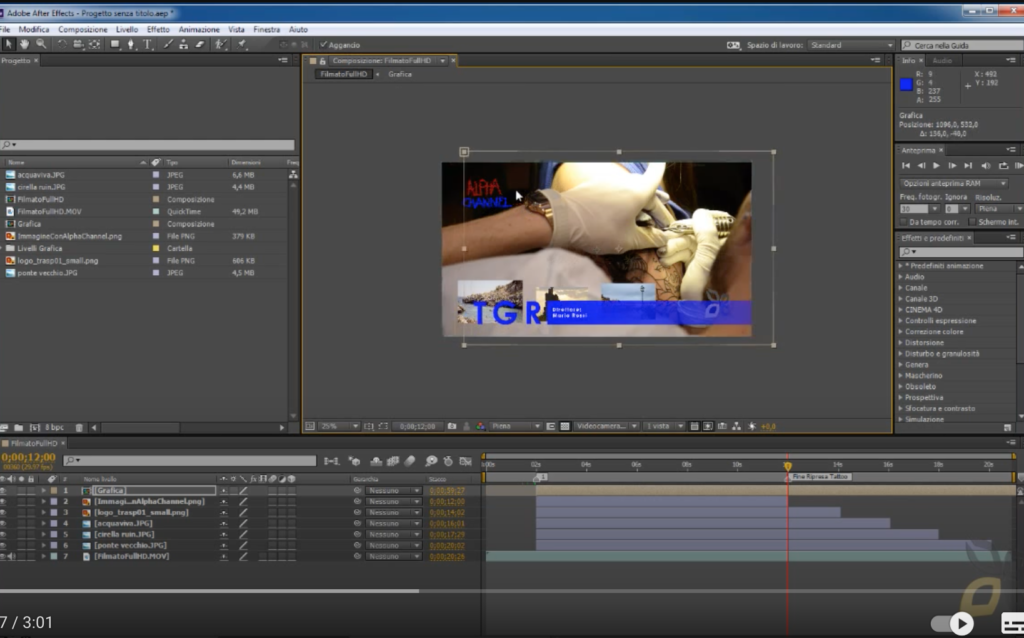Toggle the Aggancio snapping checkbox
Screen dimensions: 1024x638
(323, 45)
